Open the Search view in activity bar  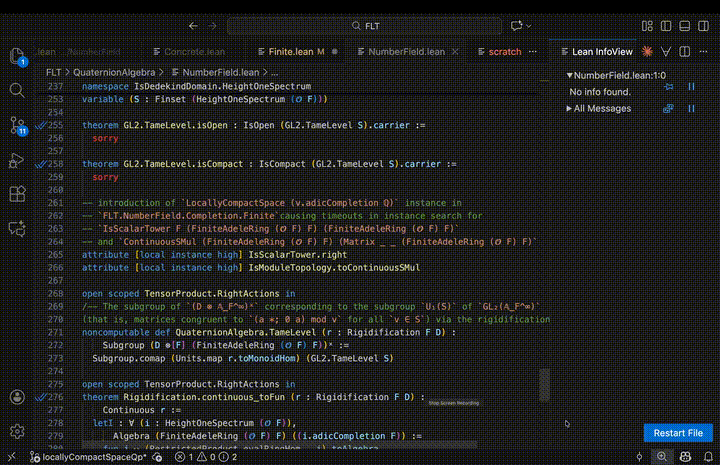pyautogui.click(x=17, y=90)
